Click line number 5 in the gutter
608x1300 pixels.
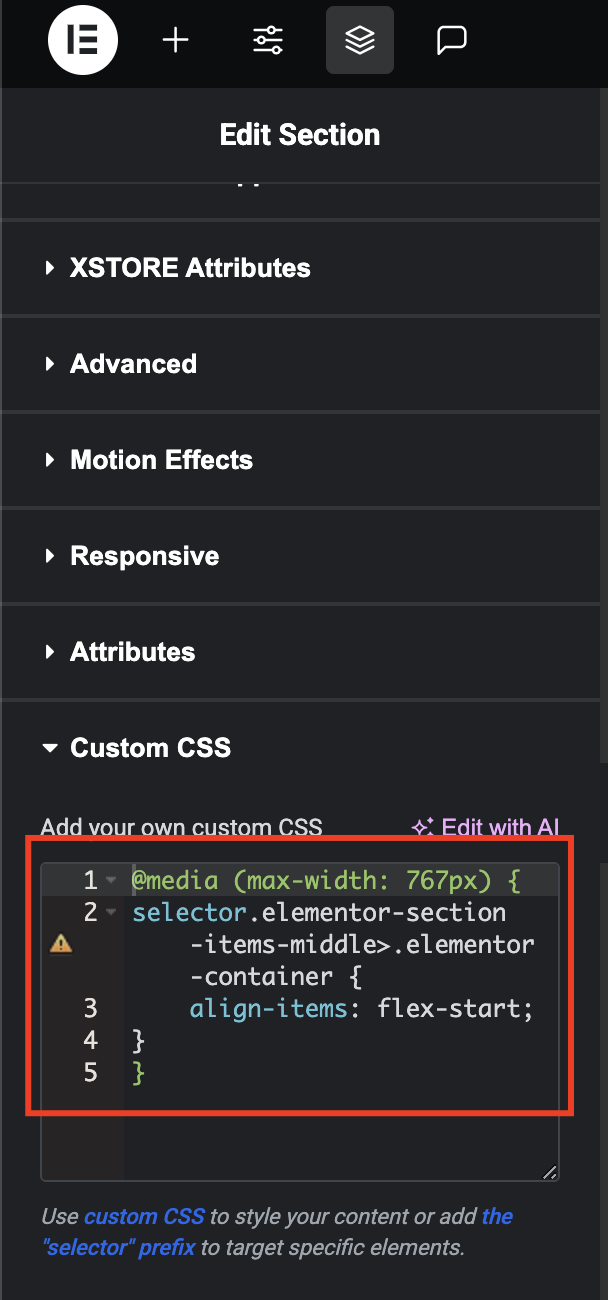click(91, 1073)
